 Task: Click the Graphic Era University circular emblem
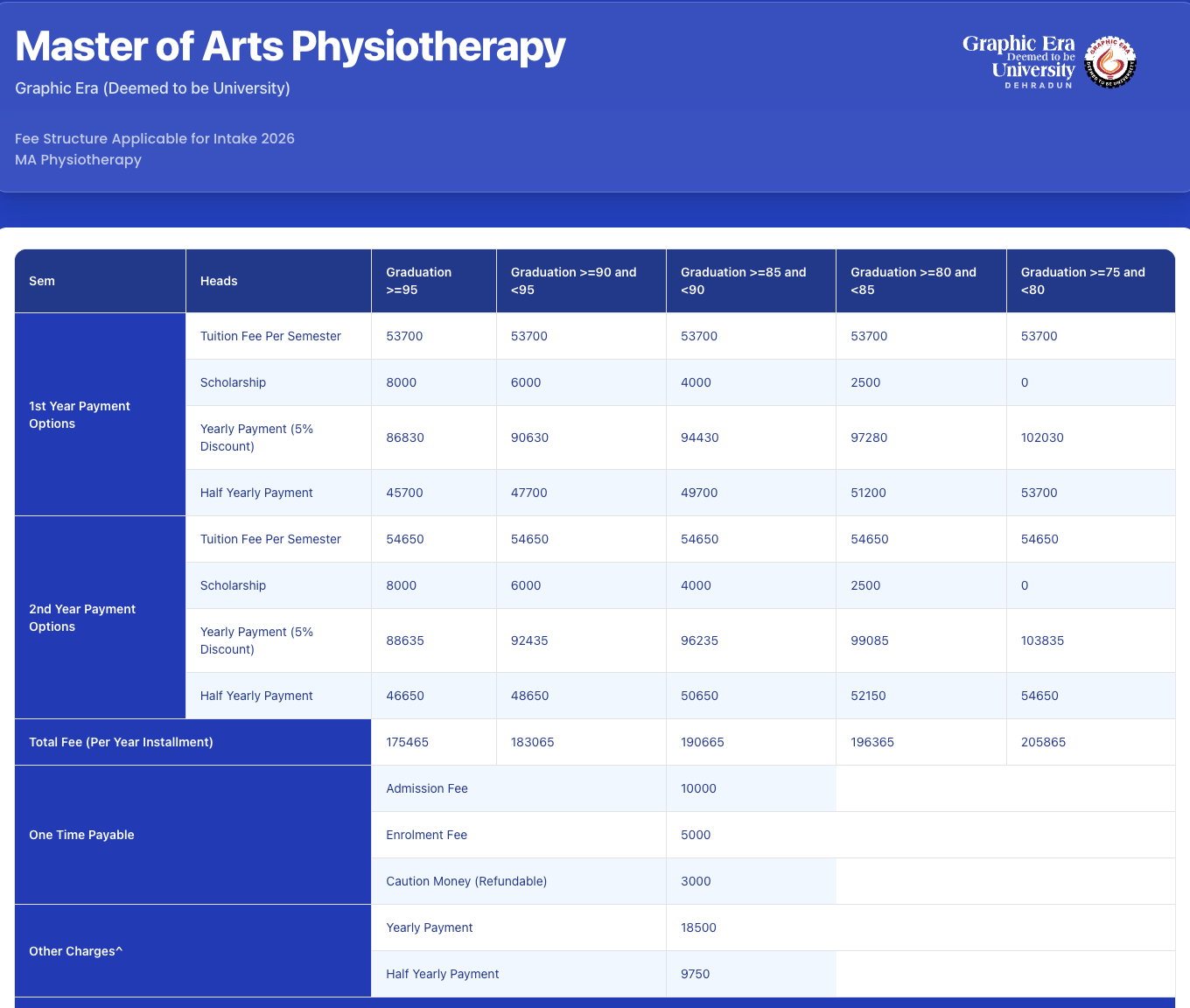pos(1109,62)
